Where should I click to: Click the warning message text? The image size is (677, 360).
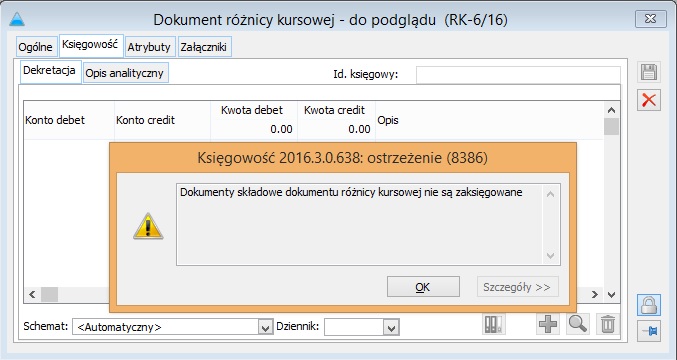pos(351,192)
